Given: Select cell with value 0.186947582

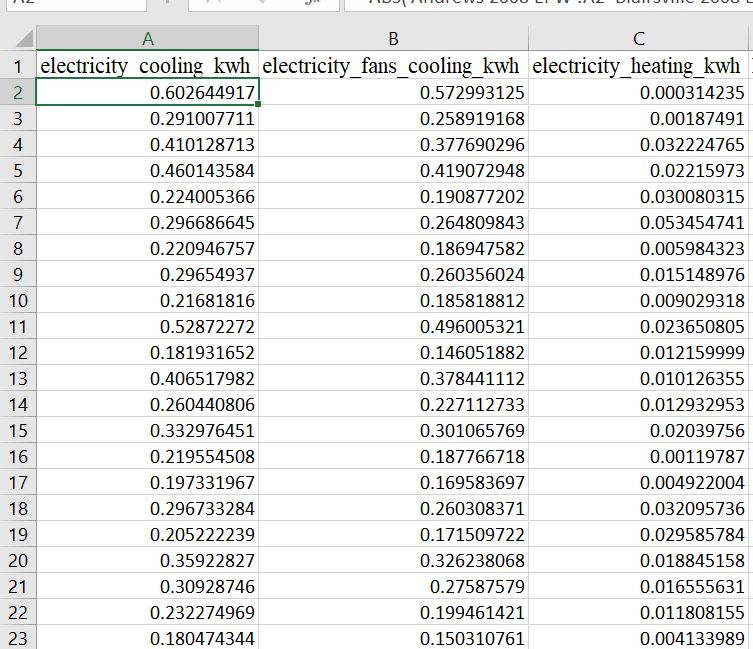Looking at the screenshot, I should 393,249.
